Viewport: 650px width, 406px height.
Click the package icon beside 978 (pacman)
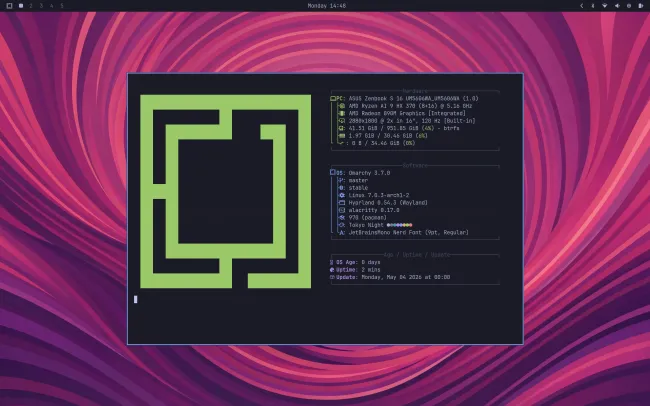click(x=342, y=218)
